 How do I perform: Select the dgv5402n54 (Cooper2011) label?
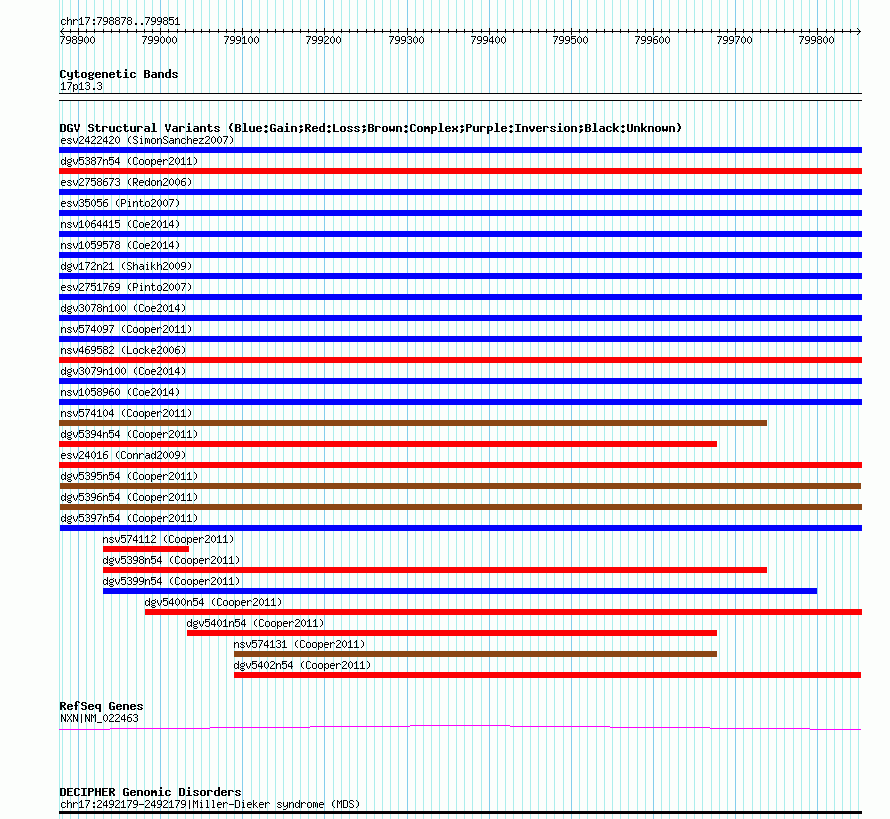pyautogui.click(x=302, y=665)
